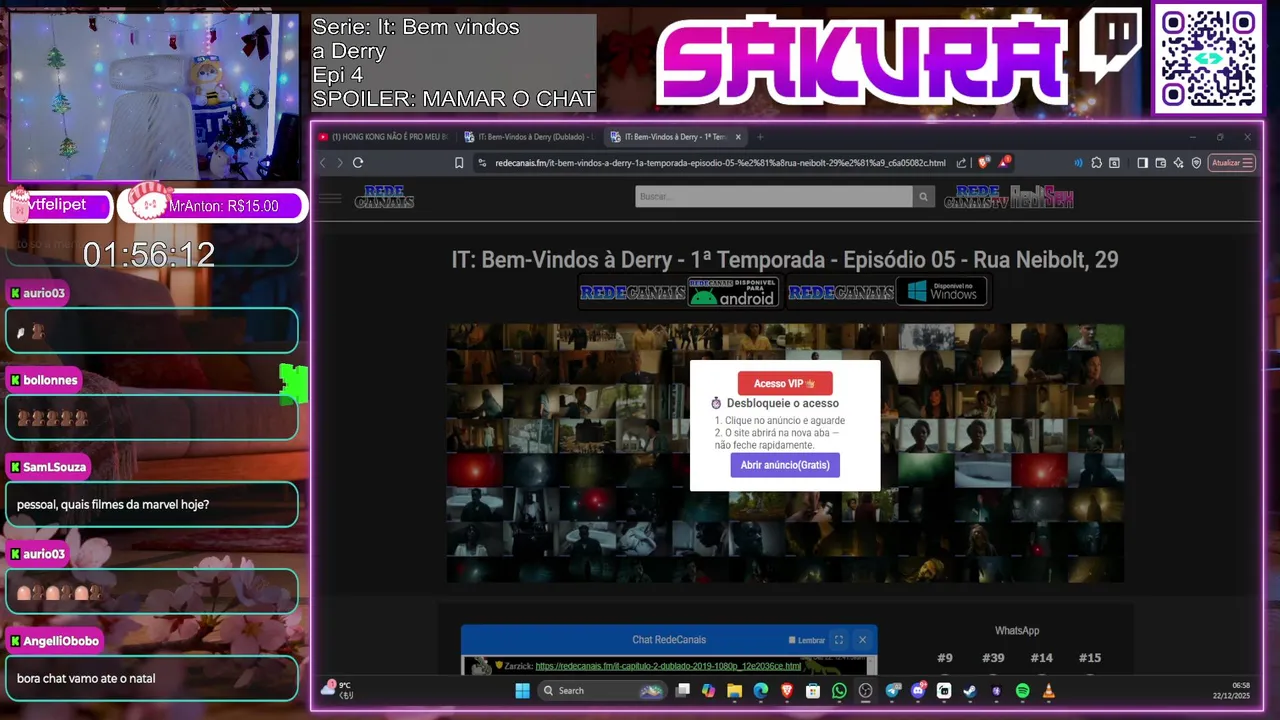Viewport: 1280px width, 720px height.
Task: Switch to IT: Bem-Vindos à Derry (Dublado) tab
Action: [x=529, y=137]
